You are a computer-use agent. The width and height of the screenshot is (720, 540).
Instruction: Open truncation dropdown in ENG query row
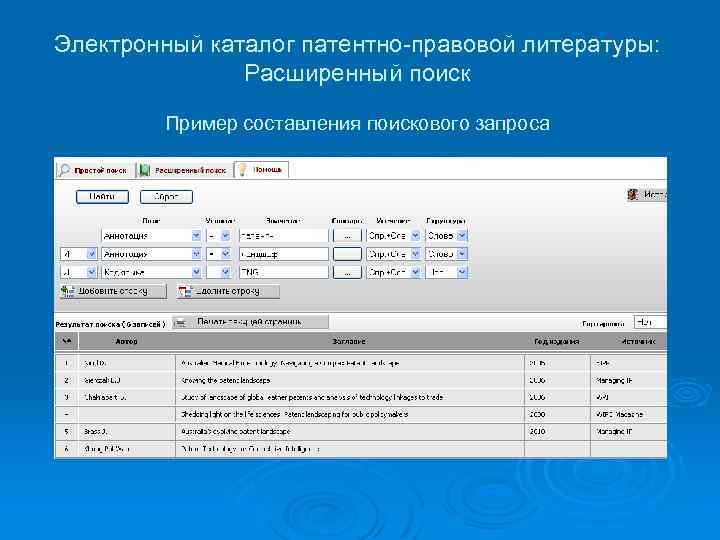[394, 272]
